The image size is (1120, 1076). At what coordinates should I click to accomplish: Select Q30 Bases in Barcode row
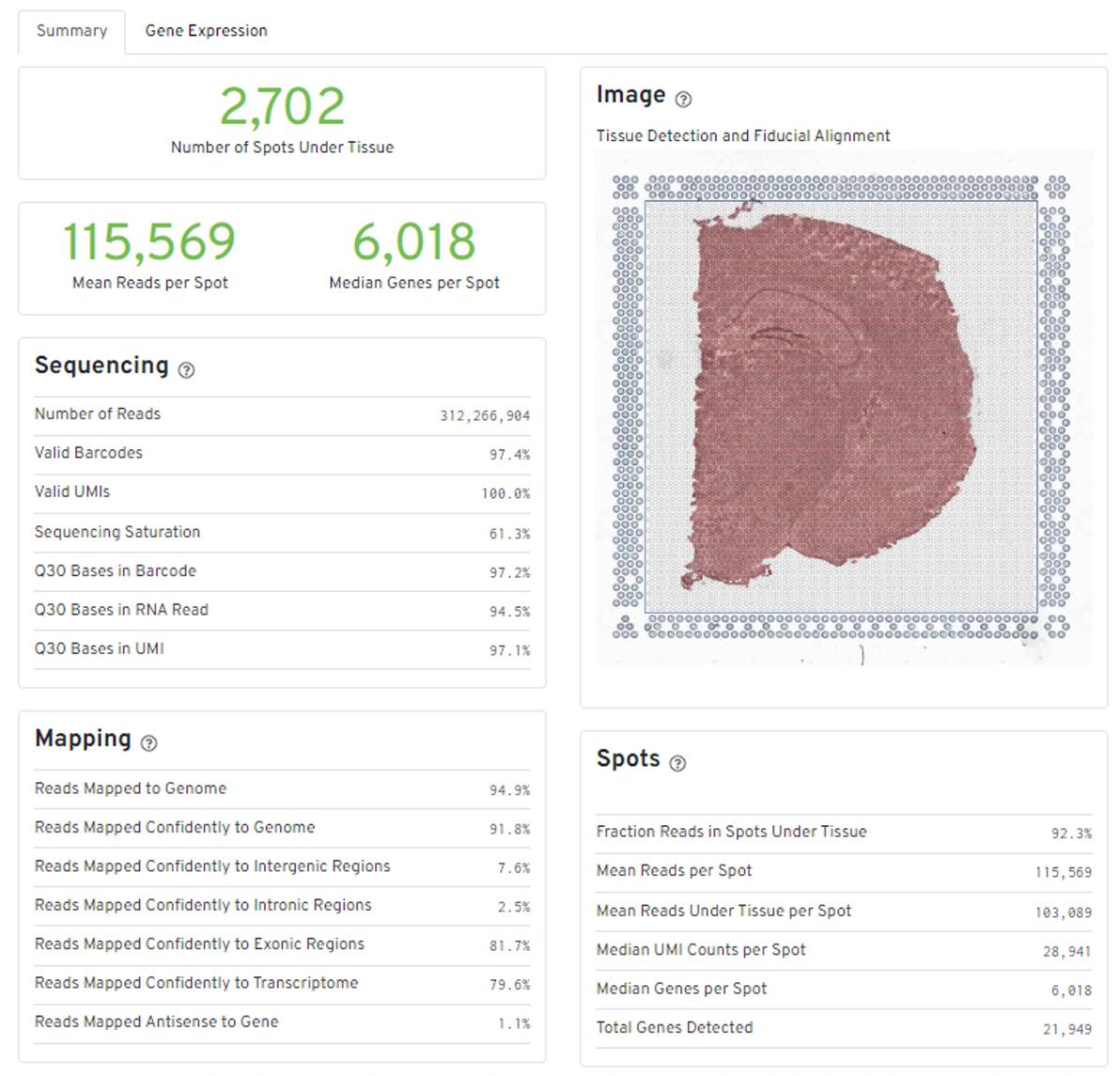click(x=282, y=571)
